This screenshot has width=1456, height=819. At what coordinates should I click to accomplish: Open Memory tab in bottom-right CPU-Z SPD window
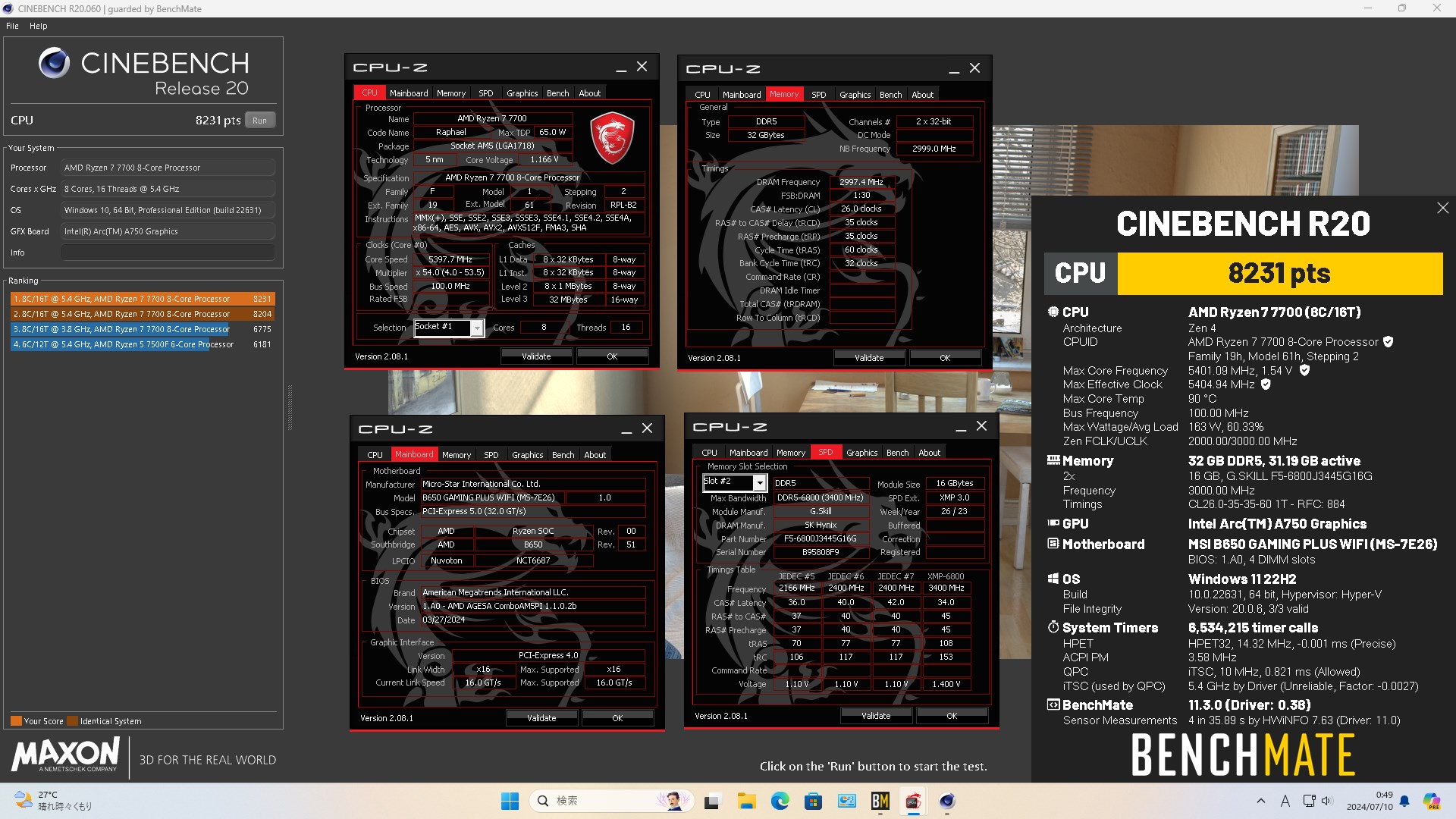point(791,453)
